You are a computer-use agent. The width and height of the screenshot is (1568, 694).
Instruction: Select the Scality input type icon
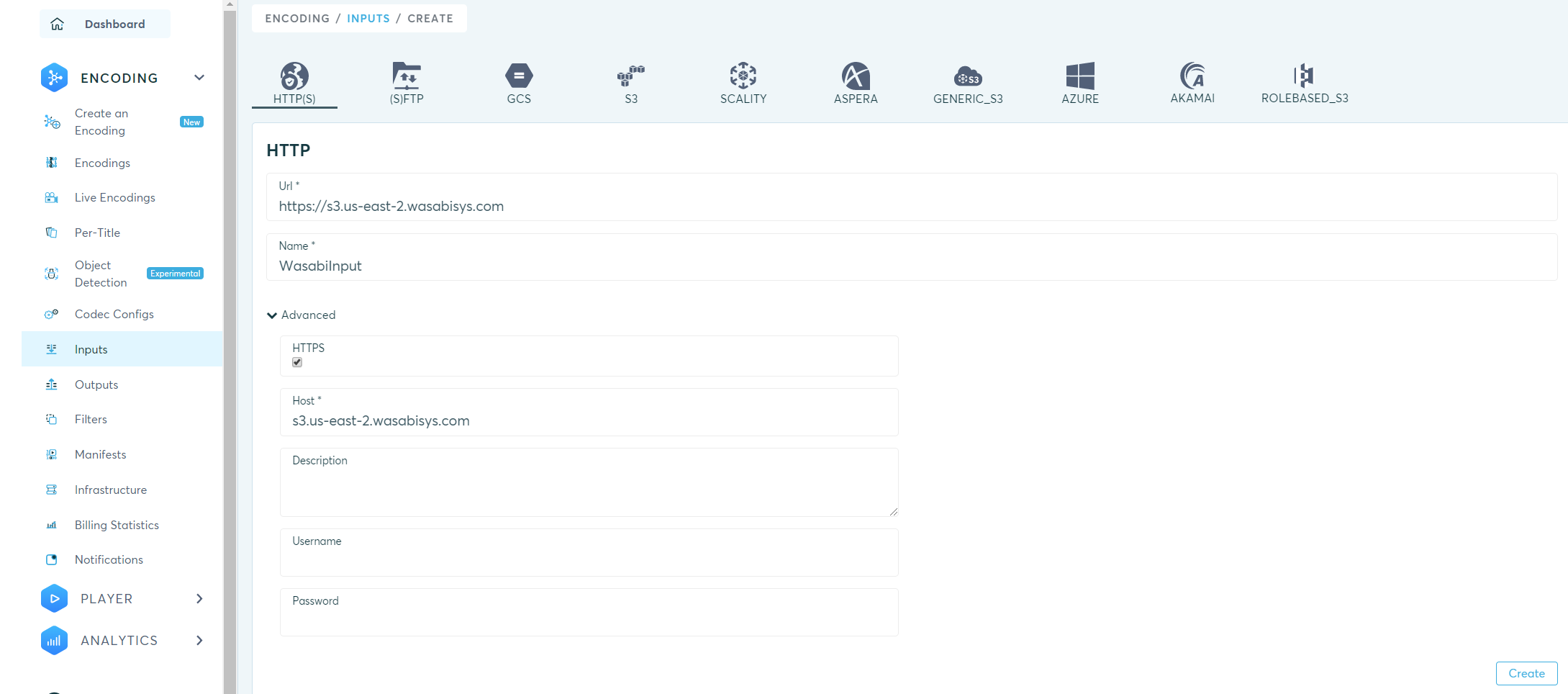[743, 76]
